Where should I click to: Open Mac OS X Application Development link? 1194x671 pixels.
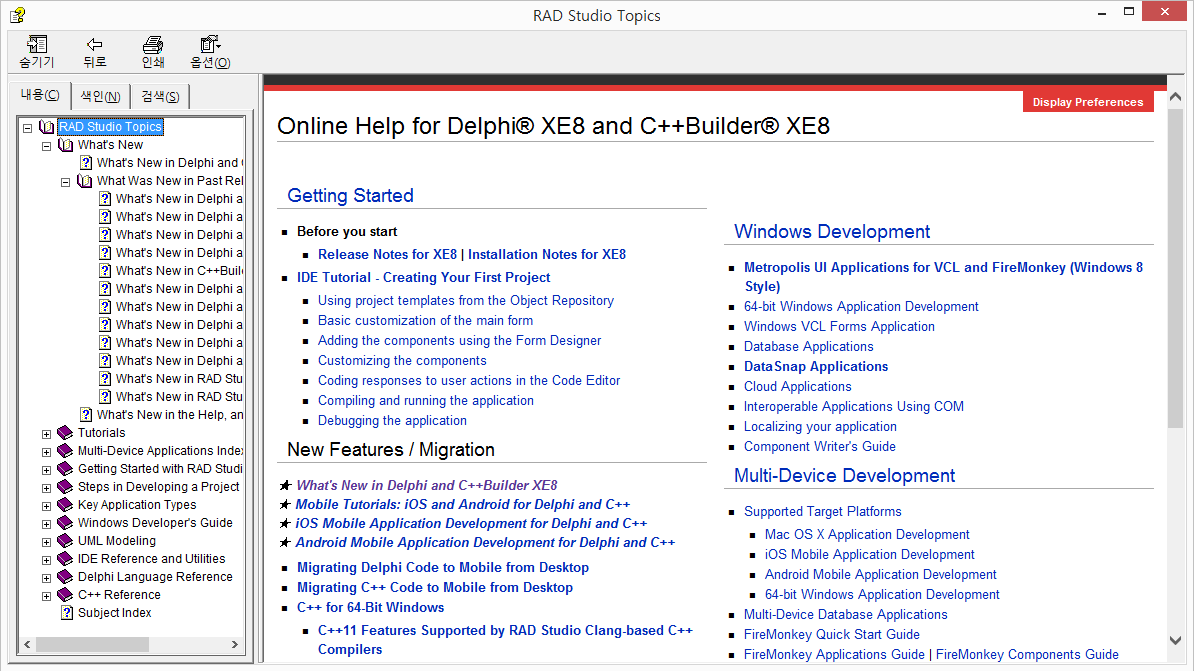coord(867,535)
